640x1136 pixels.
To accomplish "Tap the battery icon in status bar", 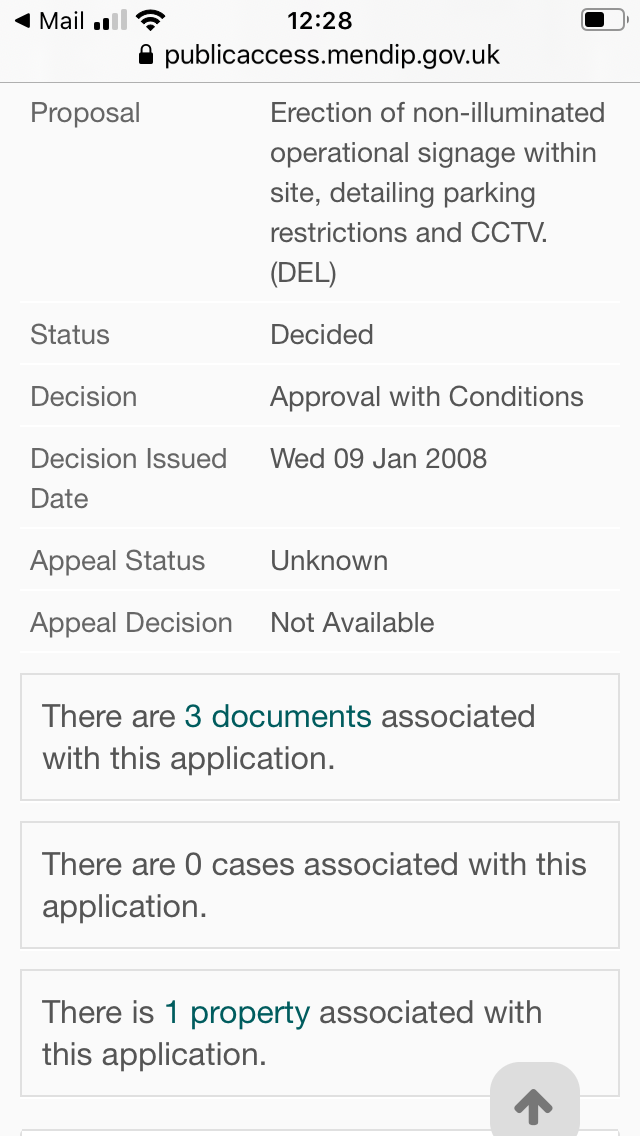I will coord(604,20).
